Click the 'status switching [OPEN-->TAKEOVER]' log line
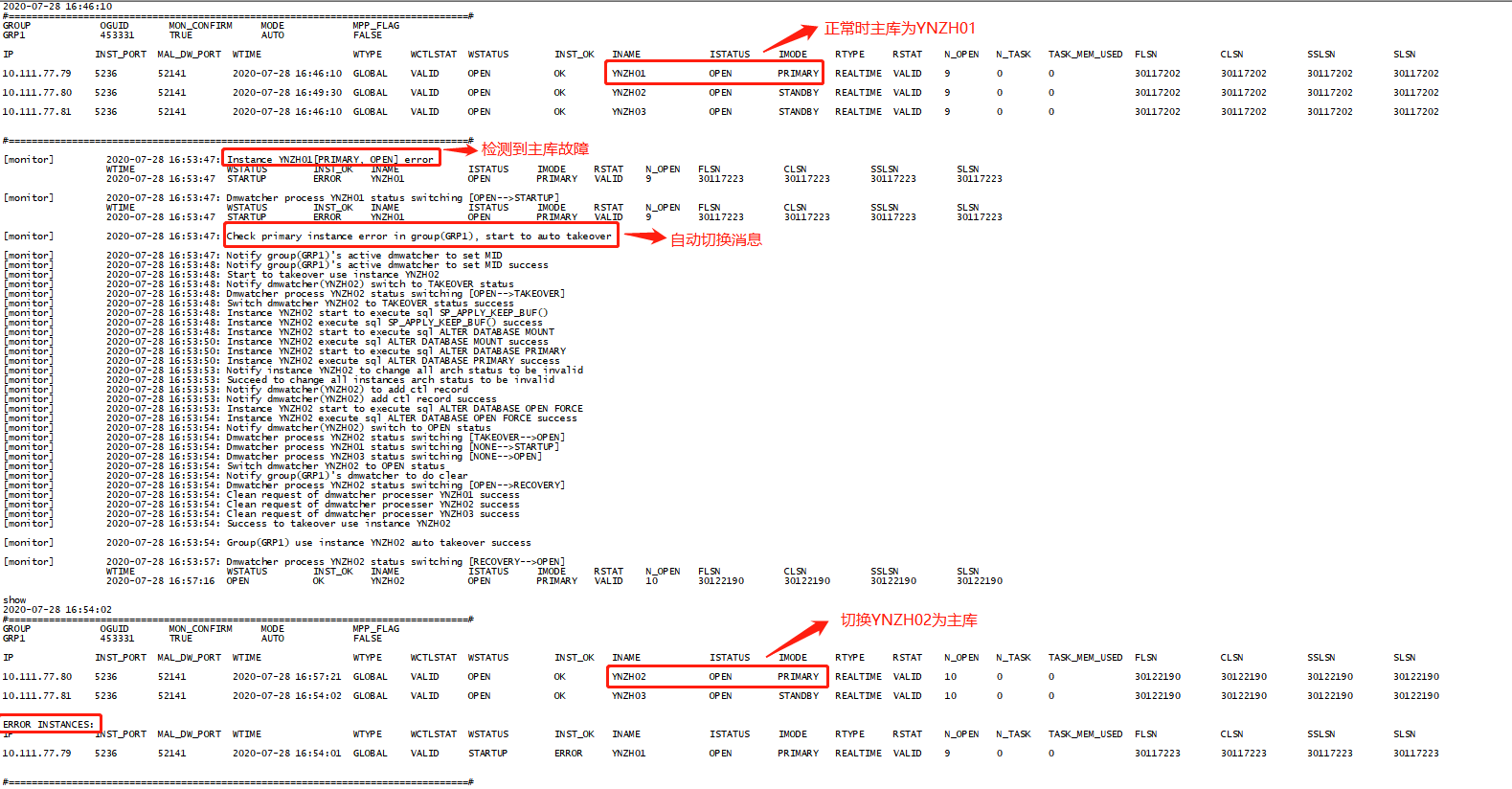Viewport: 1512px width, 789px height. click(395, 294)
